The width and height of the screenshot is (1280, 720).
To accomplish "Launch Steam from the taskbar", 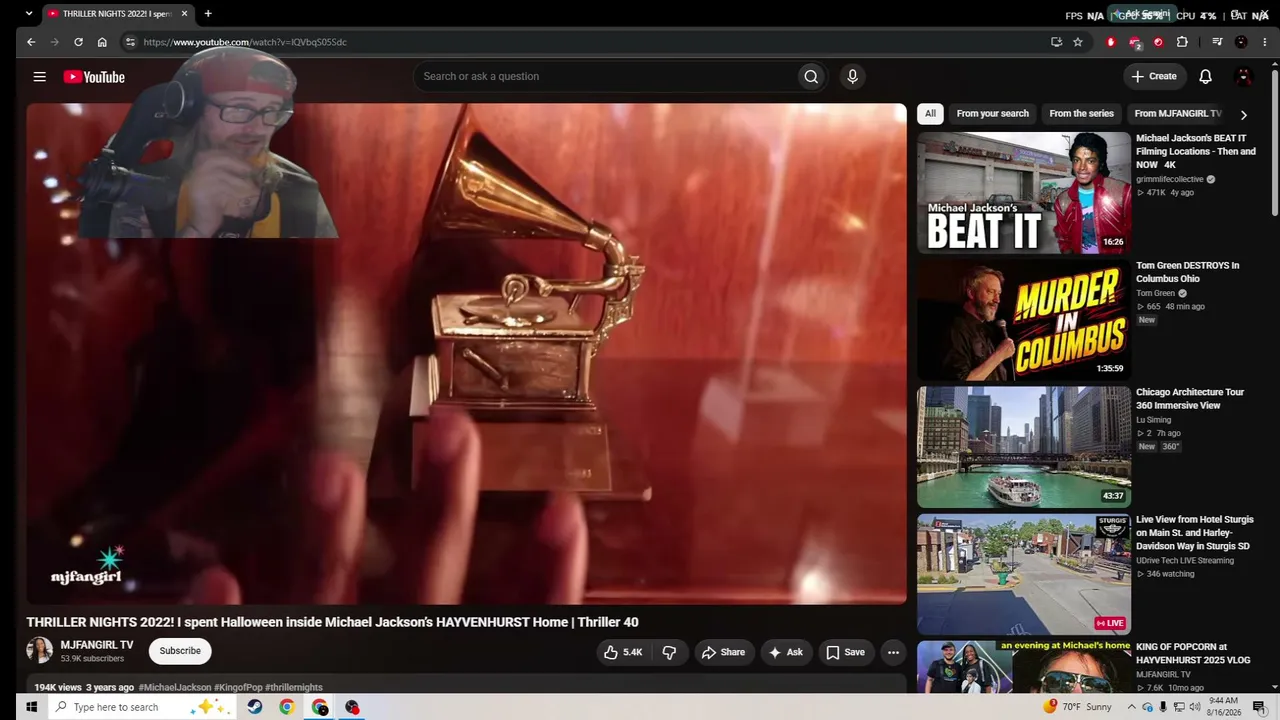I will click(255, 707).
